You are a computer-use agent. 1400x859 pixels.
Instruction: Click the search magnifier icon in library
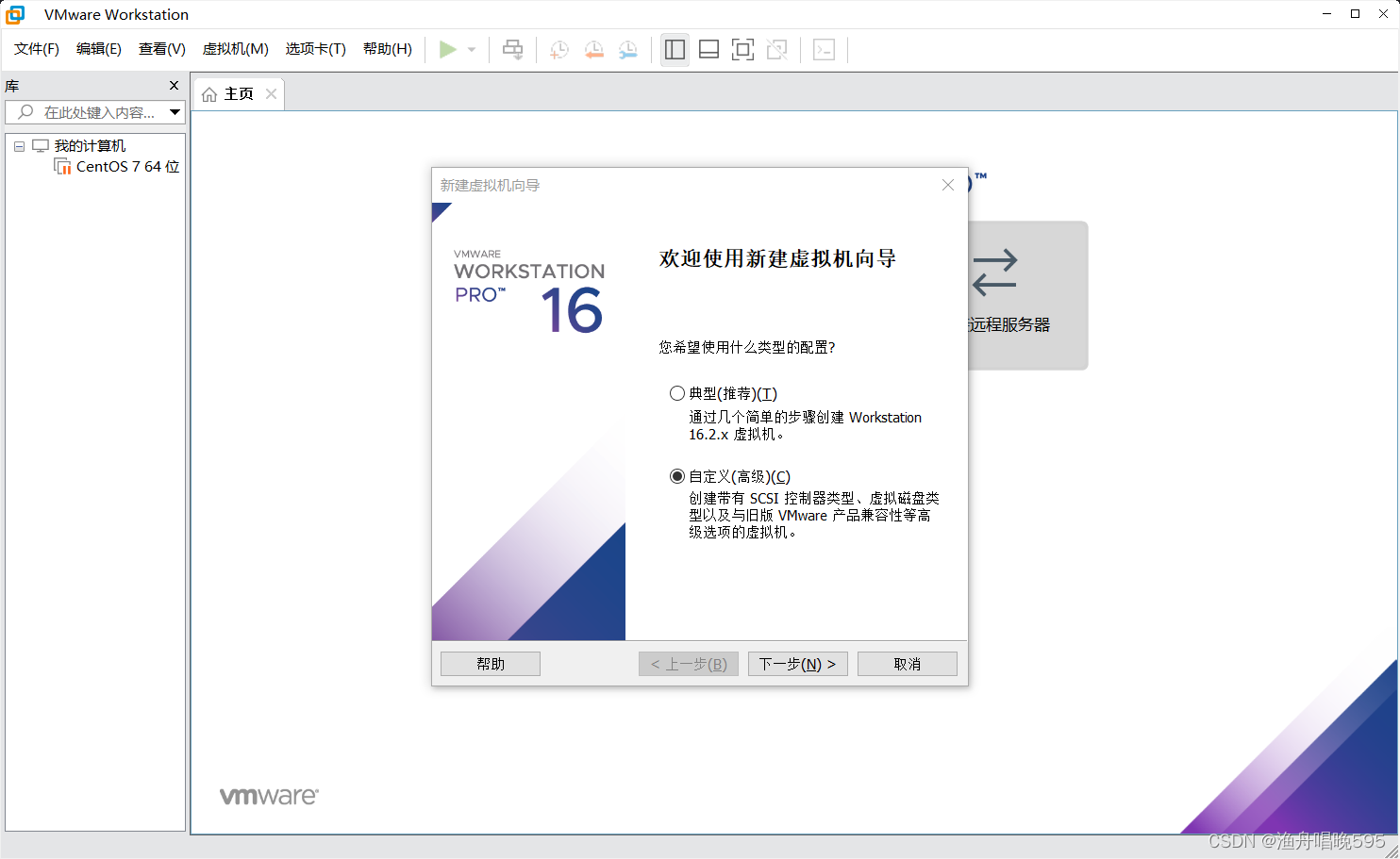pos(25,112)
